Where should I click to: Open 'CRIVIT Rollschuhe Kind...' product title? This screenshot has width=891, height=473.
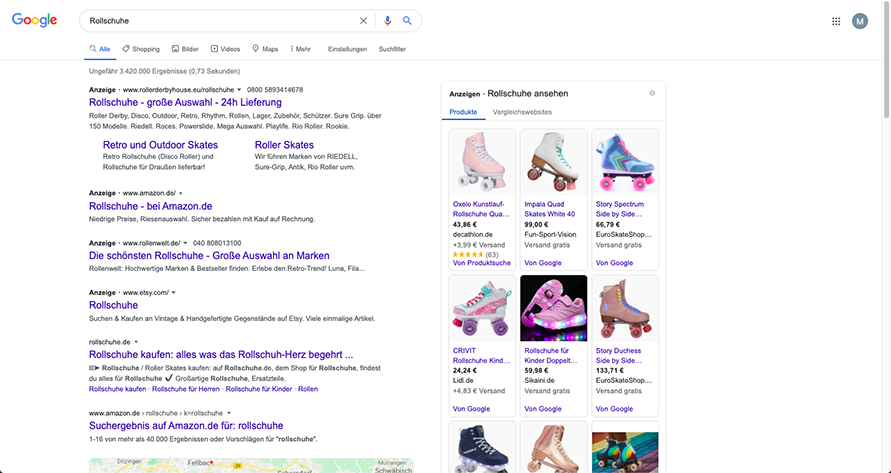pyautogui.click(x=481, y=356)
